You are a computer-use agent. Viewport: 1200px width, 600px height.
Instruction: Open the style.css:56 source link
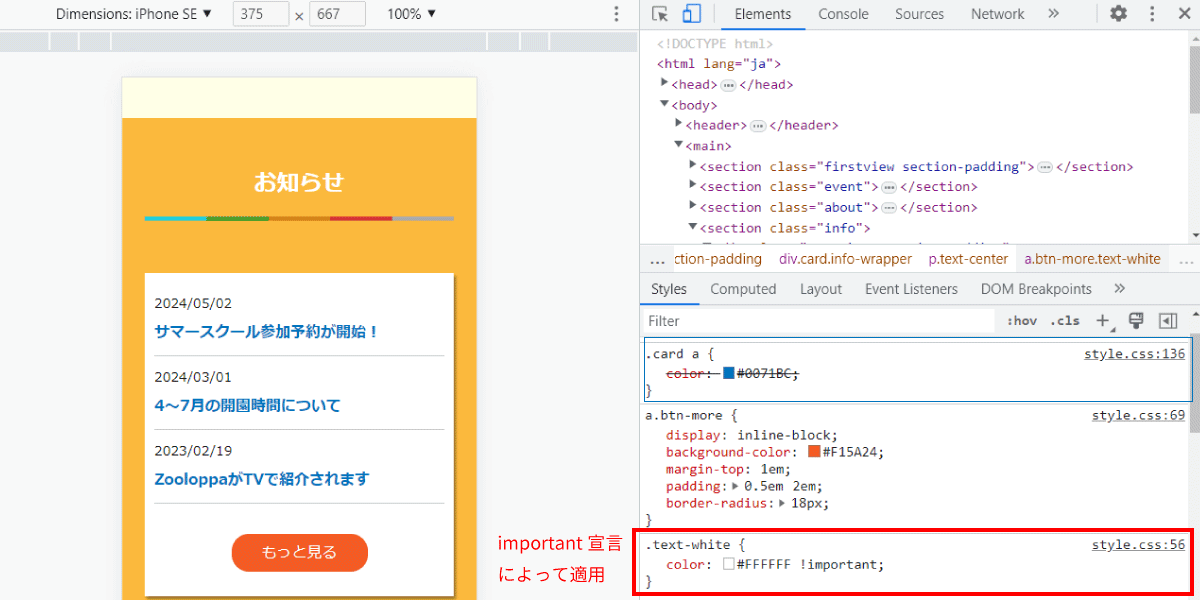1138,545
